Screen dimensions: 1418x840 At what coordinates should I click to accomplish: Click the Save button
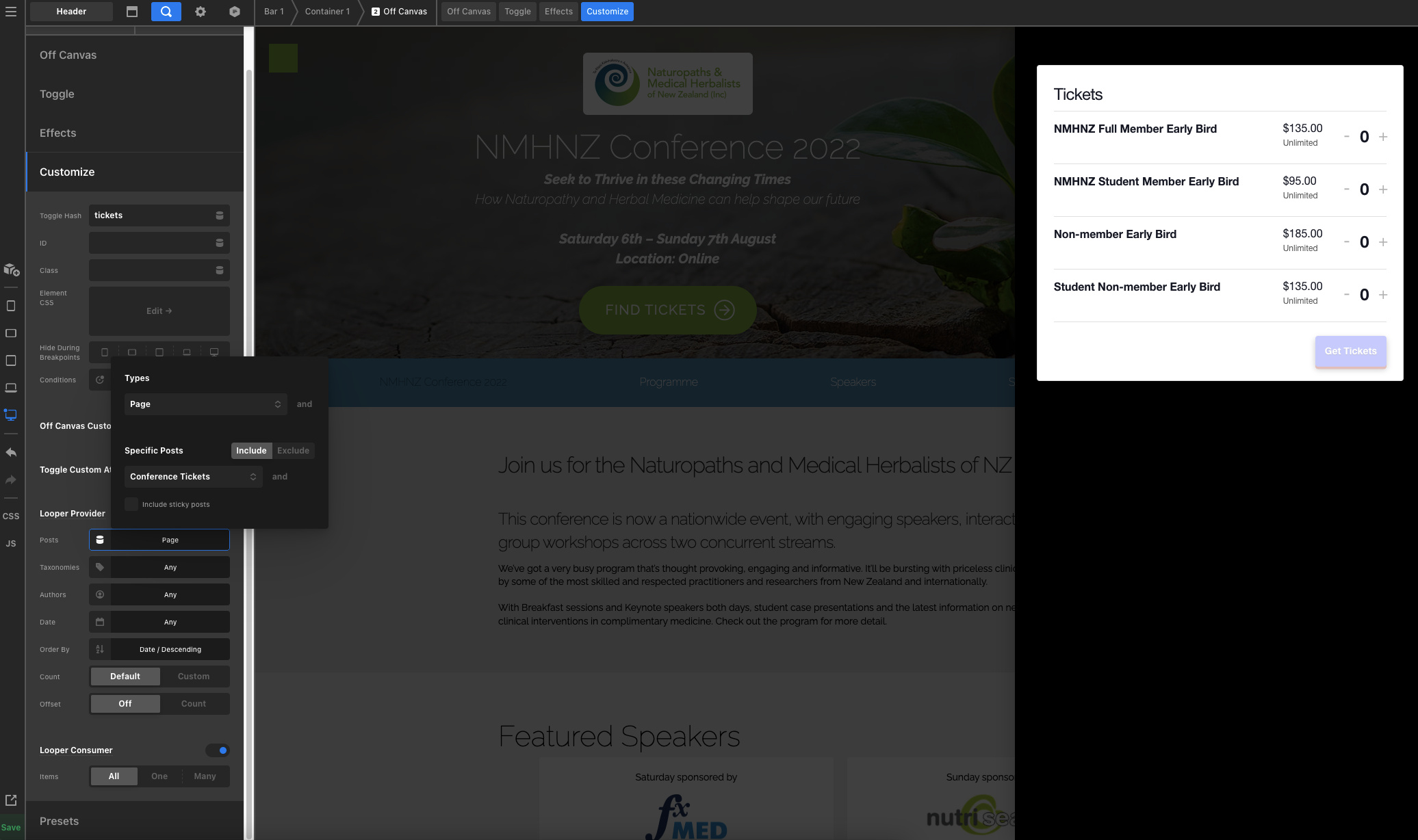[x=11, y=827]
